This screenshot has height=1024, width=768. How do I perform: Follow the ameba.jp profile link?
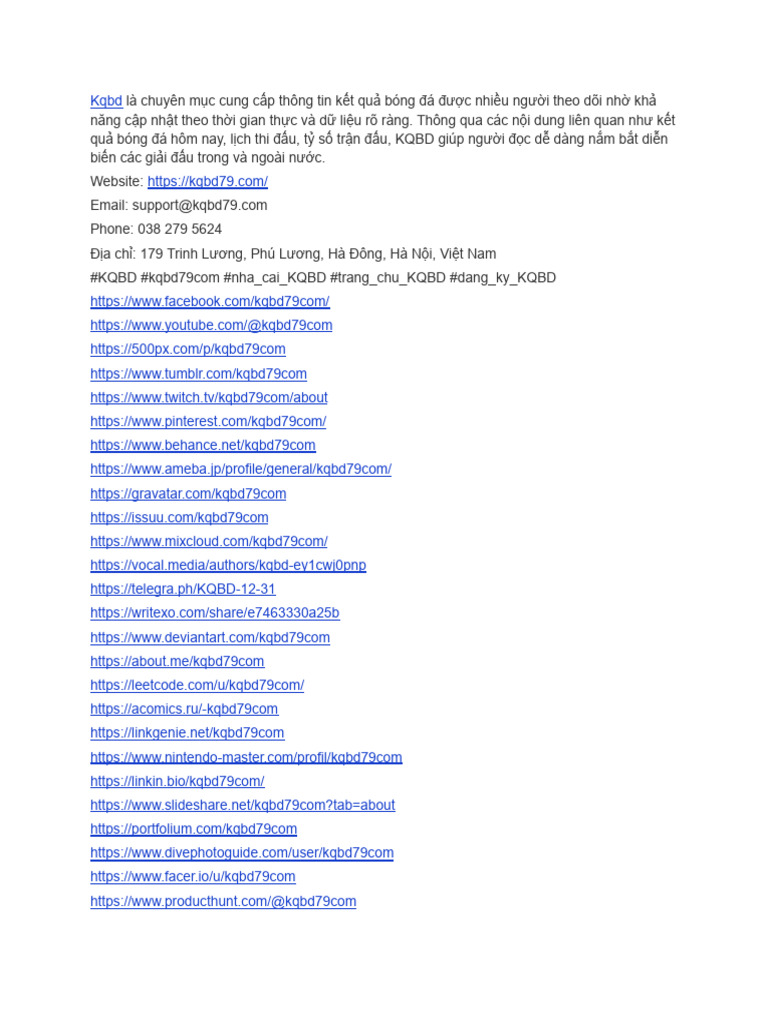coord(241,470)
